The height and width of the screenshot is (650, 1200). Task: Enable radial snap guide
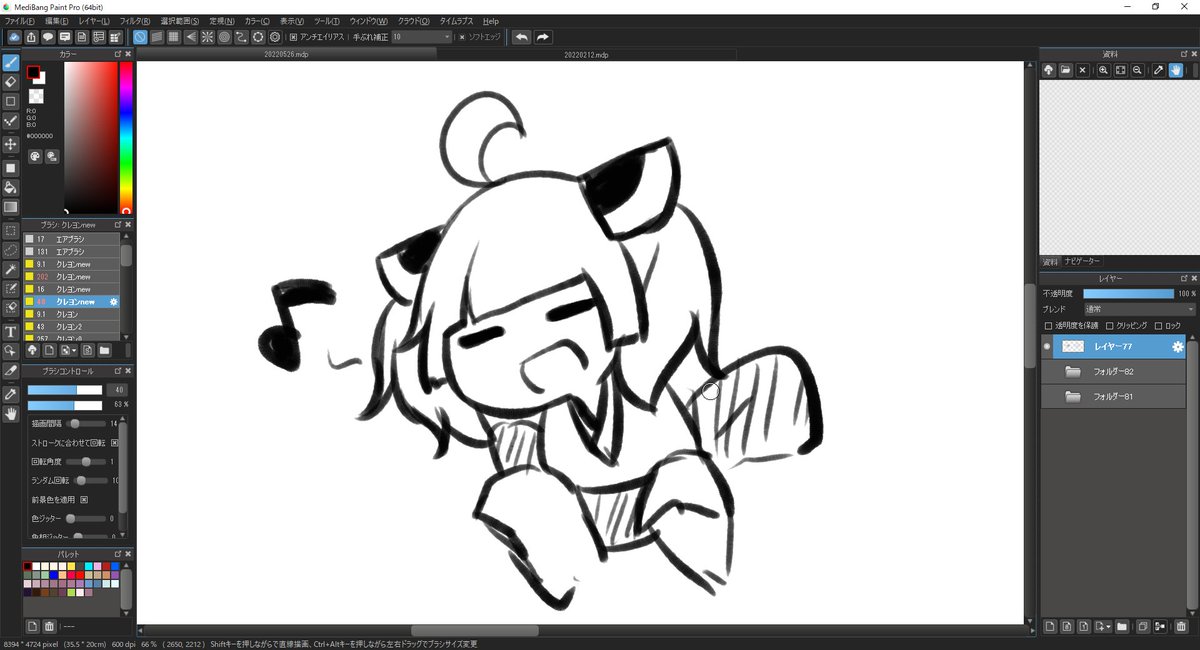click(x=207, y=37)
